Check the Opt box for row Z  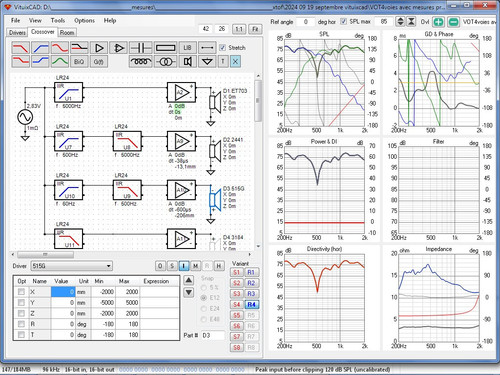(21, 313)
